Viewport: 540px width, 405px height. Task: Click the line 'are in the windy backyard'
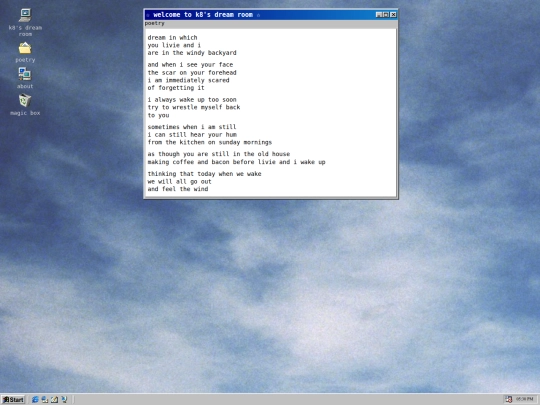click(192, 53)
